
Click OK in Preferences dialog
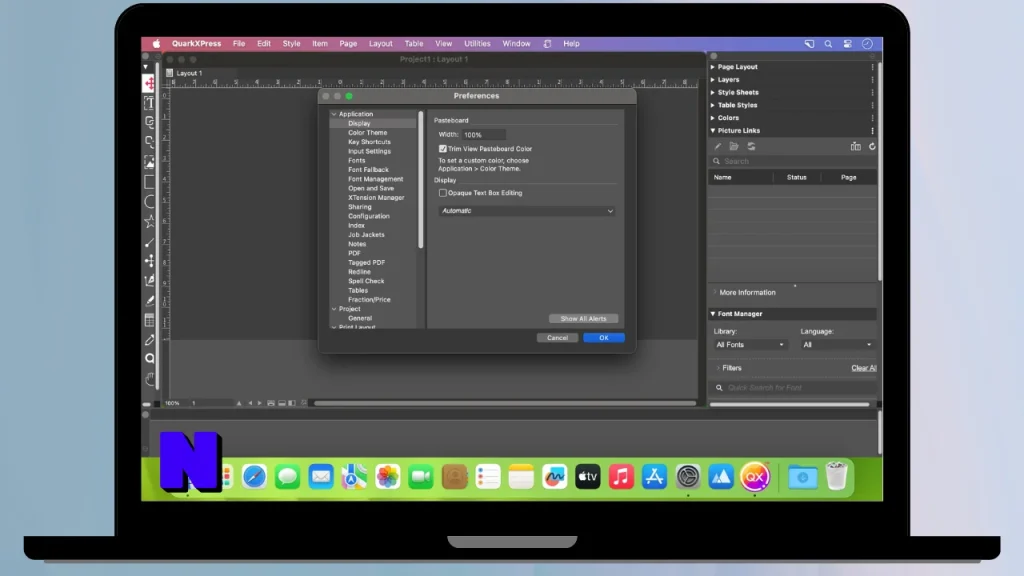click(x=603, y=338)
